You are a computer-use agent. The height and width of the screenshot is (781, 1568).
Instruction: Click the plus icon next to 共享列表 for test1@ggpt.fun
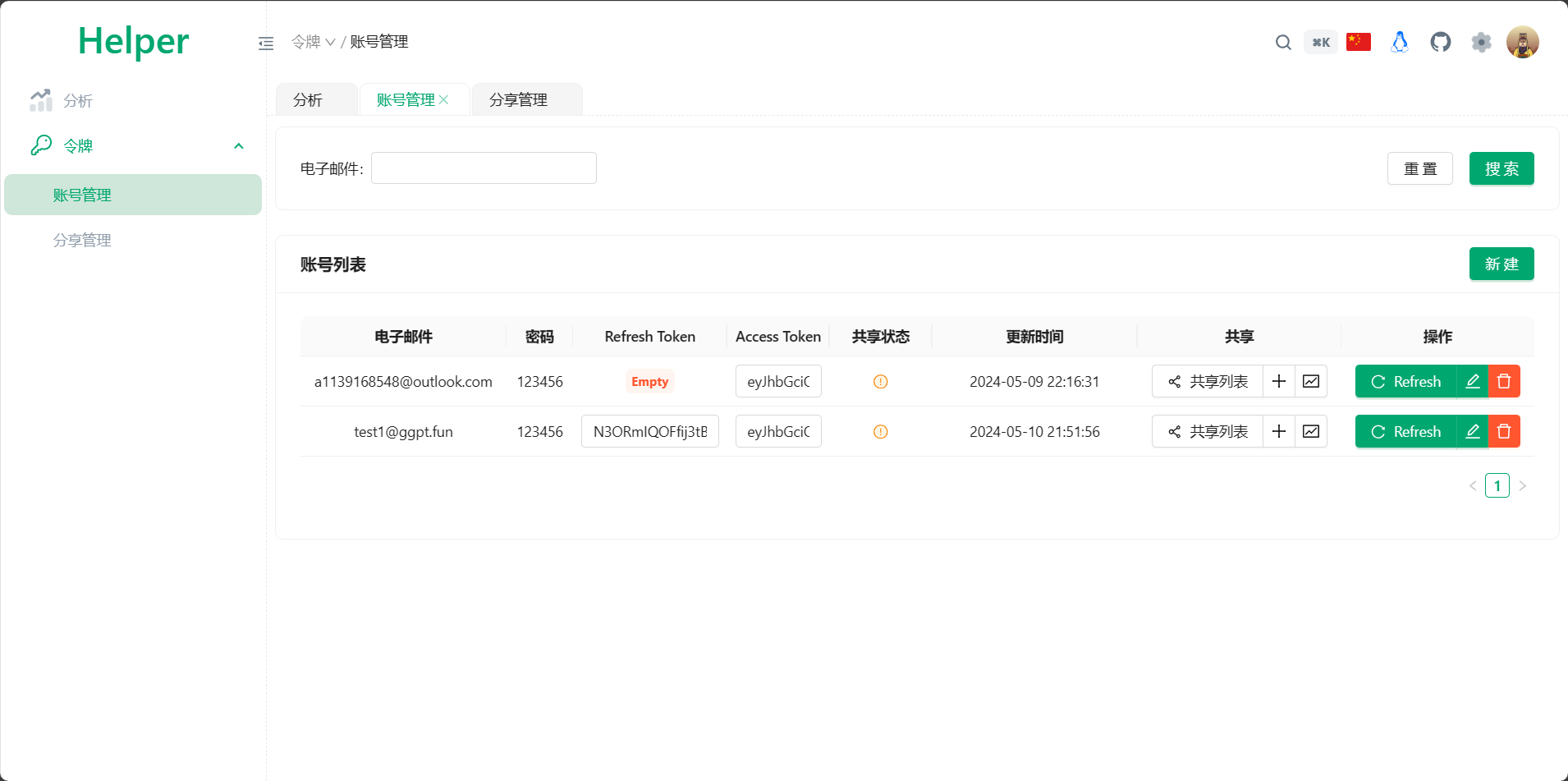tap(1278, 431)
